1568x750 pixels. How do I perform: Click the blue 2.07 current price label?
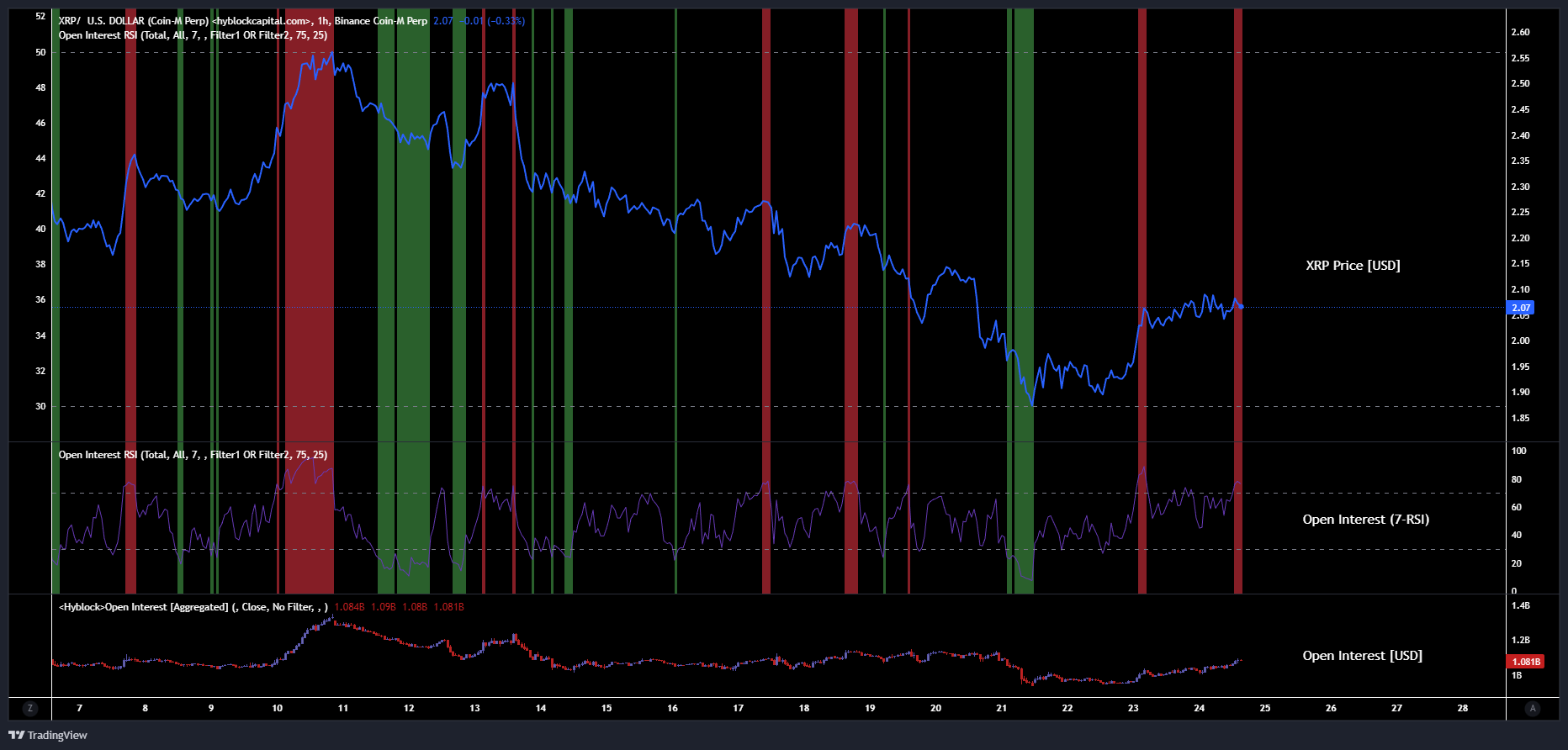(x=1521, y=308)
